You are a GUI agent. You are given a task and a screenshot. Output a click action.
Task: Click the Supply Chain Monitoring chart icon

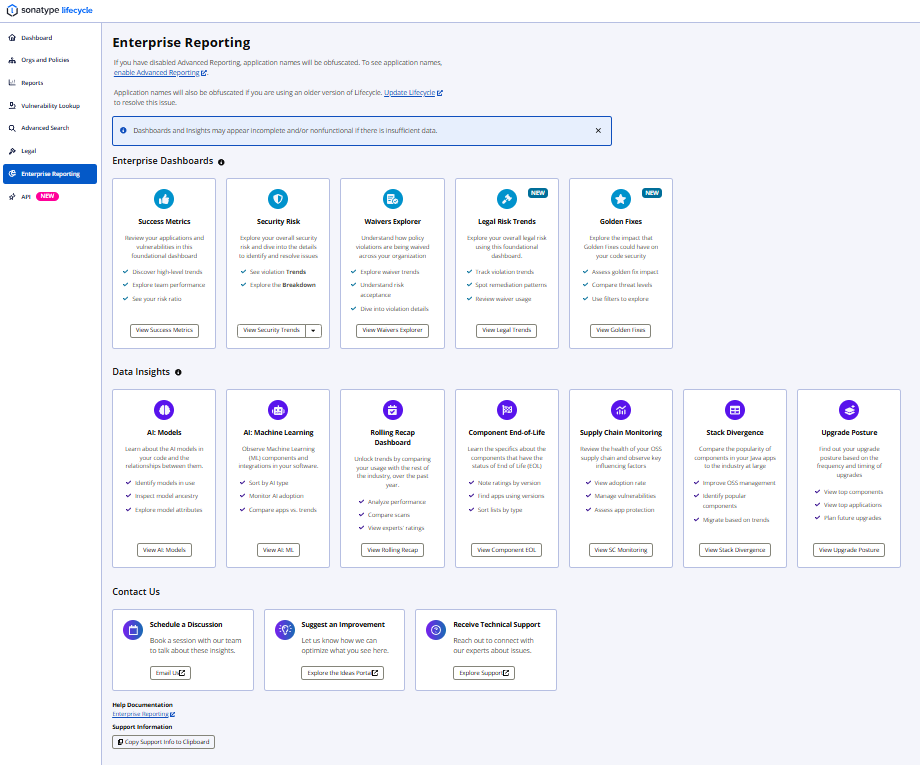[x=621, y=410]
